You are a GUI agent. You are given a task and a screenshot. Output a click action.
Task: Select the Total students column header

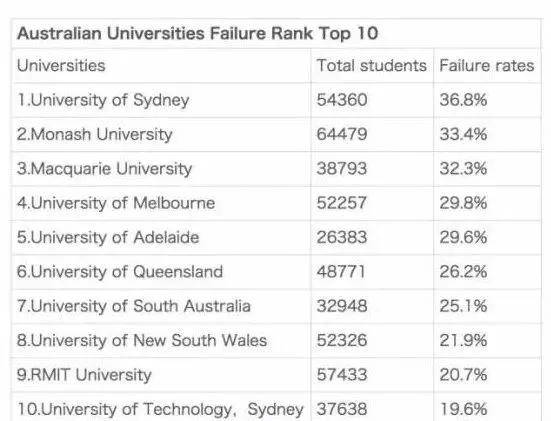tap(371, 66)
